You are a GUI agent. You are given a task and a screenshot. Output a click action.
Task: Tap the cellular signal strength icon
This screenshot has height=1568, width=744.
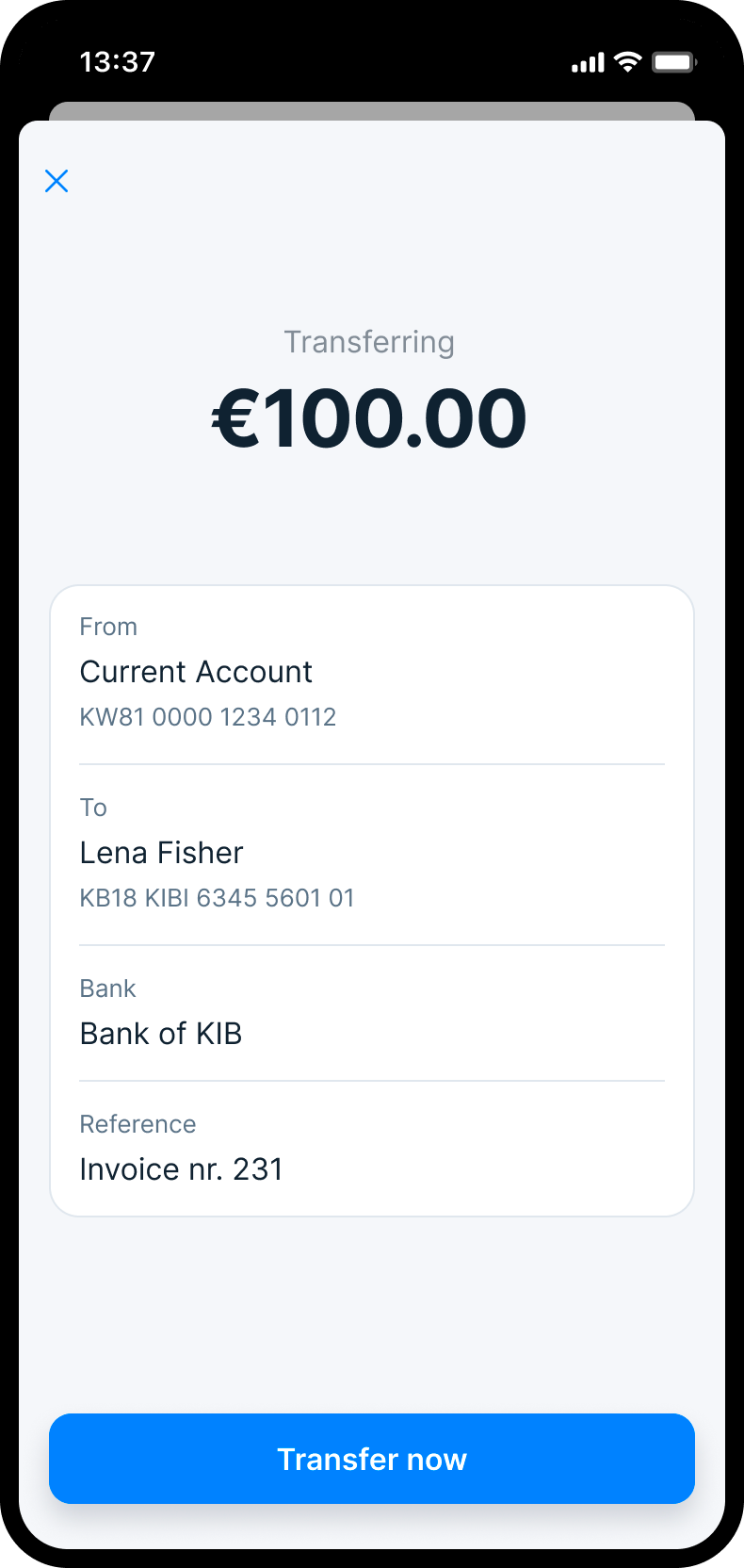[x=588, y=63]
